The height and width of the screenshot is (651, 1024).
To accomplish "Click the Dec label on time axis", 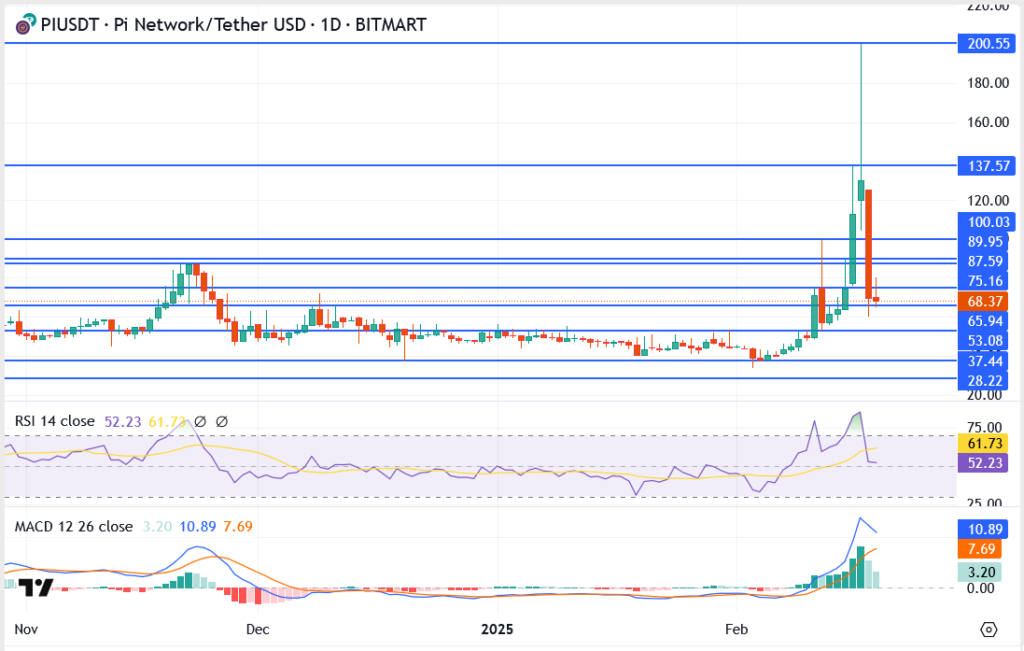I will 257,629.
